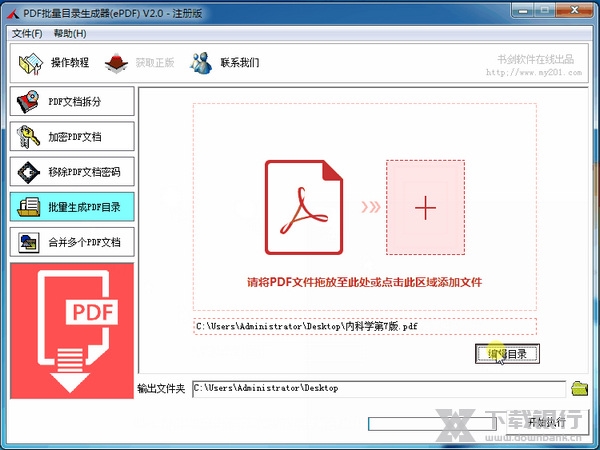Click the pink plus add-file box
Image resolution: width=600 pixels, height=450 pixels.
pyautogui.click(x=426, y=207)
